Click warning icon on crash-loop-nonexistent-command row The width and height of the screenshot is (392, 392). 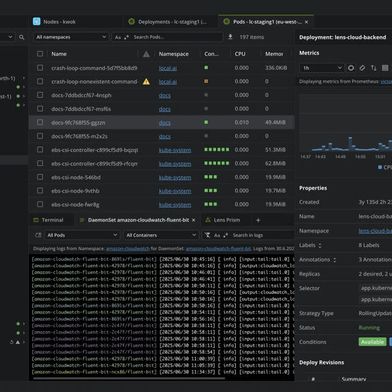(146, 82)
